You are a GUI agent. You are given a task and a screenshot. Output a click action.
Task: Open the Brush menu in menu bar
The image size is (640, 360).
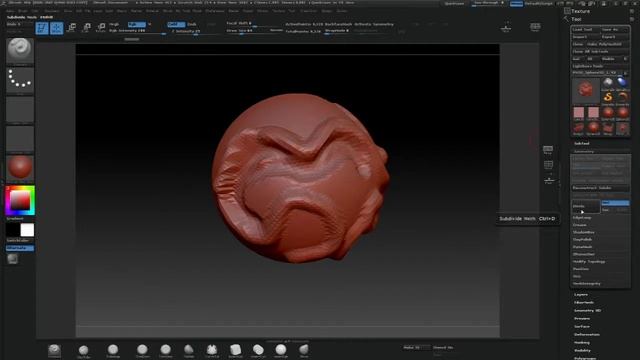click(x=23, y=11)
